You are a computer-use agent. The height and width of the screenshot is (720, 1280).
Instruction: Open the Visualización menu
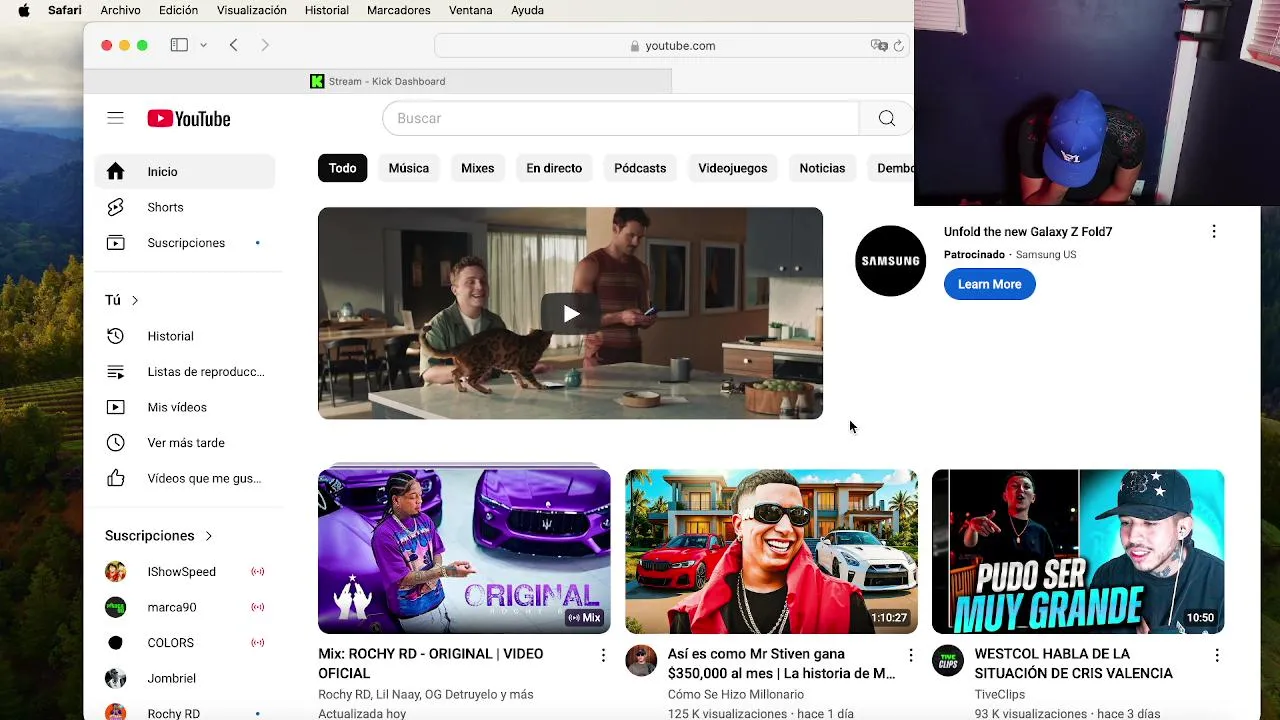pos(252,10)
